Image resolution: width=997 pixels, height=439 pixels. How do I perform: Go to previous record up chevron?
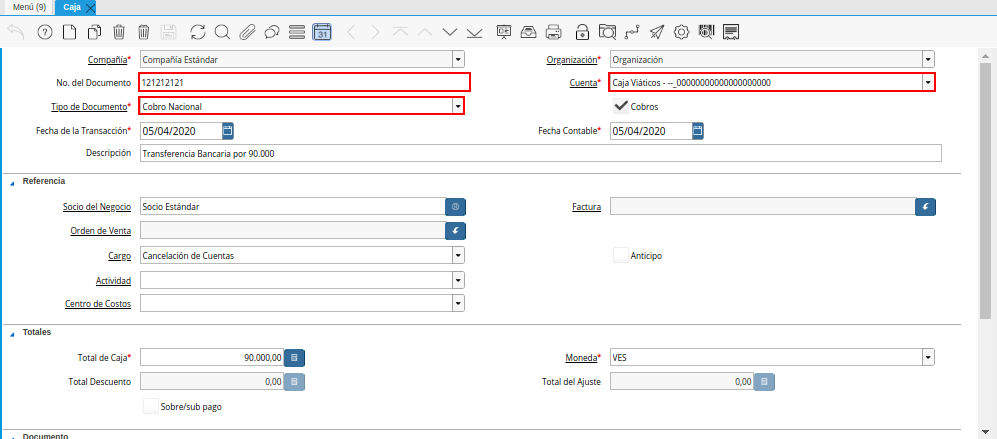[x=425, y=32]
